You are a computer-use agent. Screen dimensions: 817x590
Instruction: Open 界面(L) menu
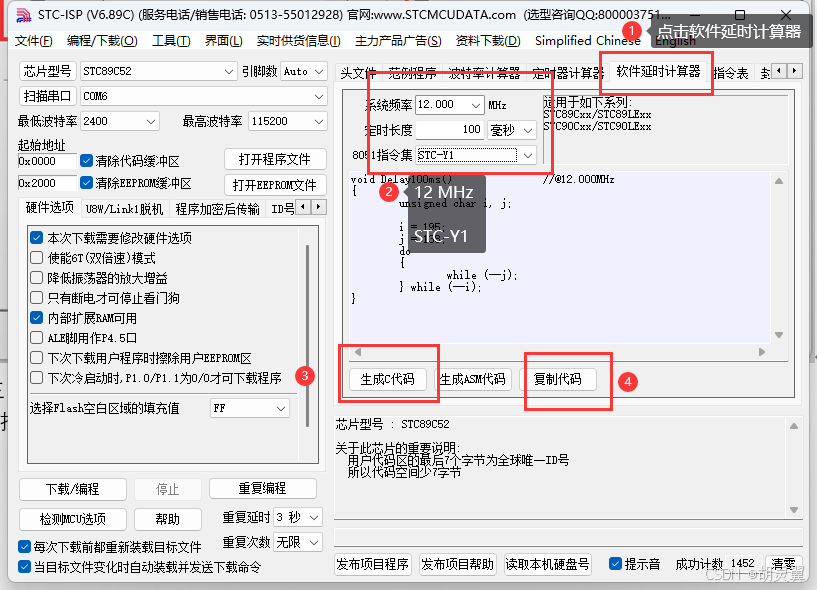pos(224,41)
